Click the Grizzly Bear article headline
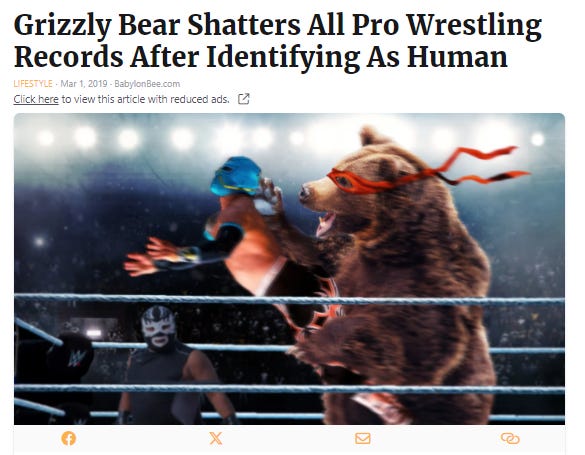This screenshot has width=585, height=455. (x=278, y=40)
